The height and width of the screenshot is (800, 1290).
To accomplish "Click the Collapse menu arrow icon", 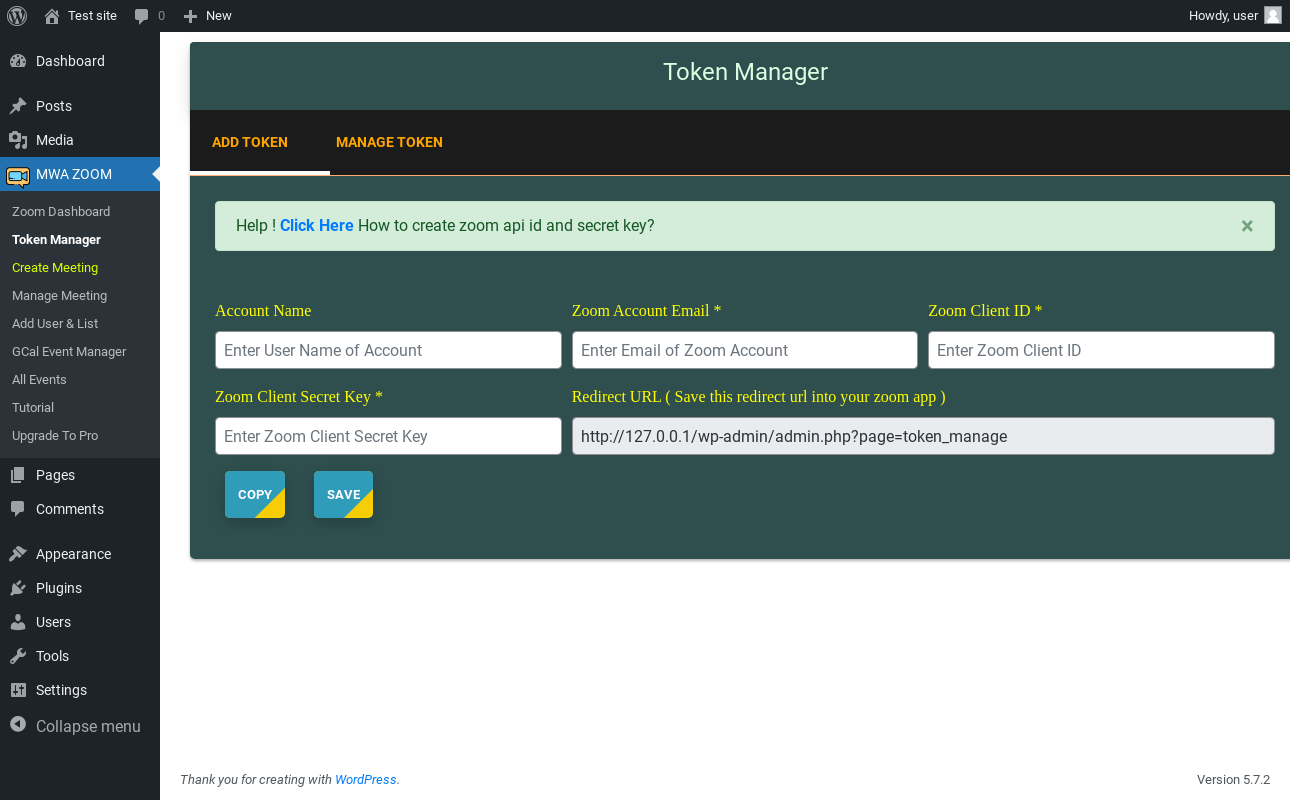I will coord(18,725).
